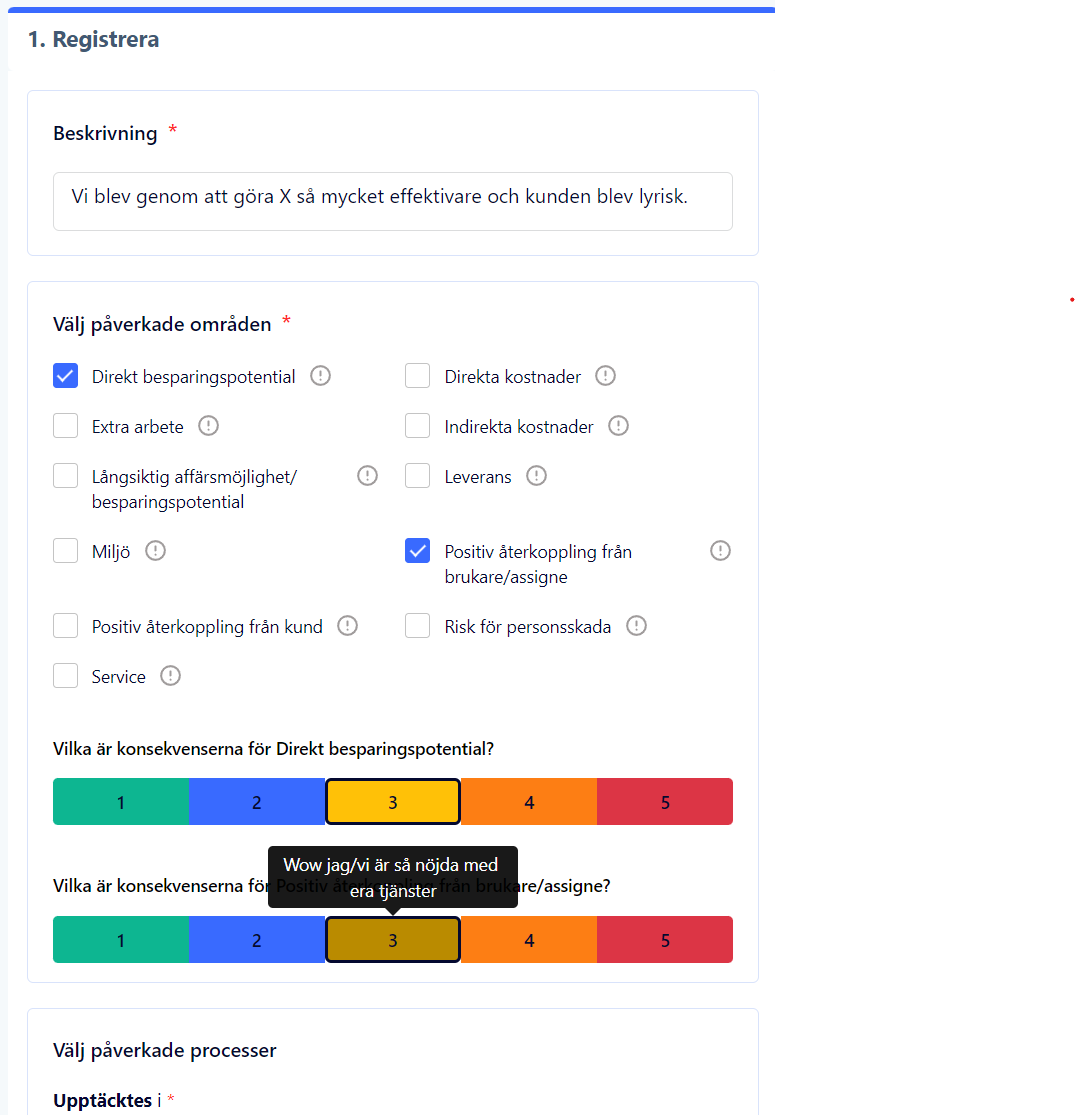Click info icon beside Positiv återkoppling från kund
Screen dimensions: 1075x1115
point(347,626)
